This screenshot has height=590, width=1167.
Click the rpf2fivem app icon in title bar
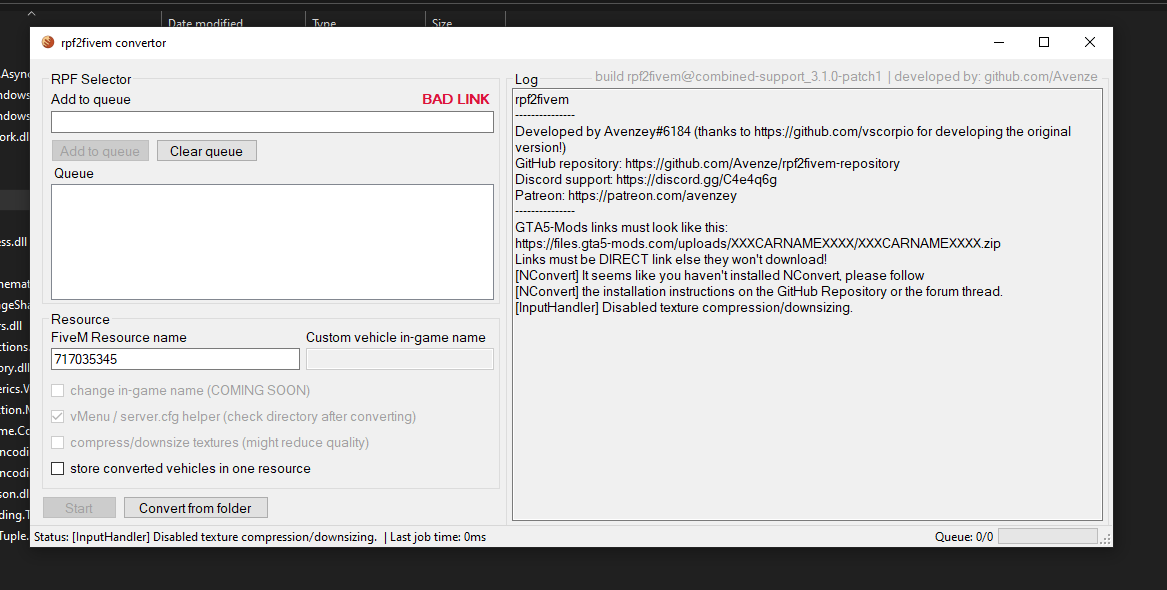(x=48, y=42)
